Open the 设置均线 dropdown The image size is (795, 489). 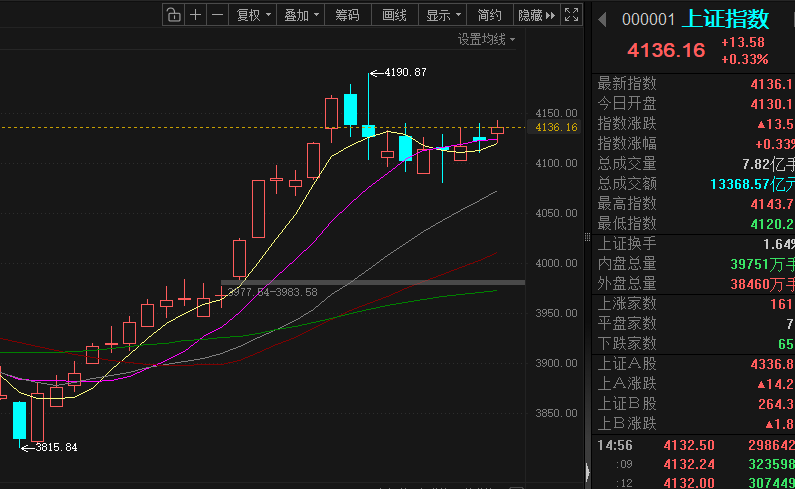click(x=486, y=39)
